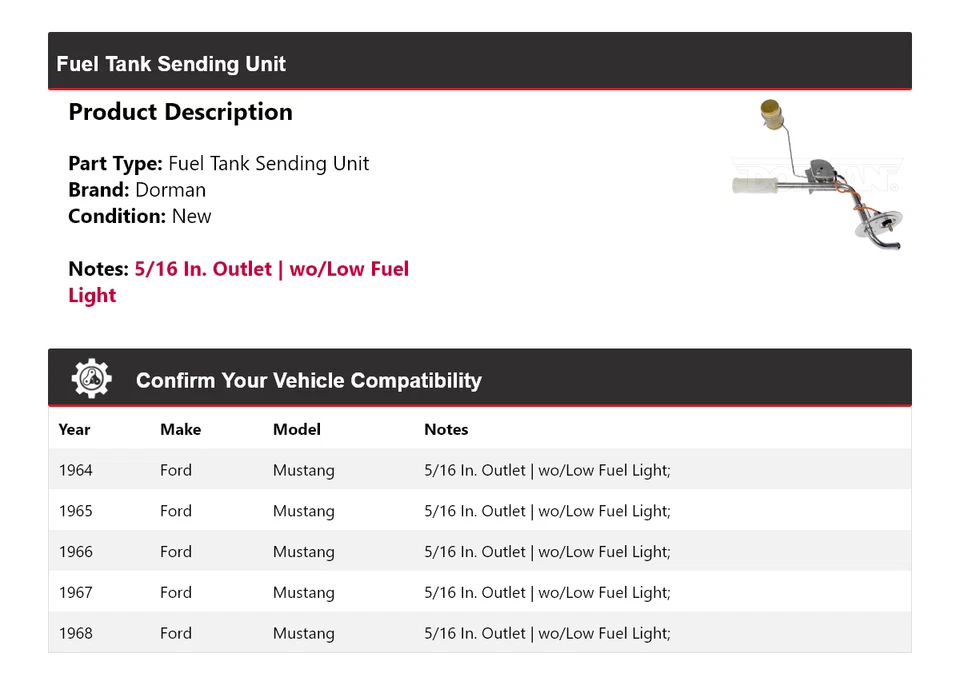Select the Brand: Dorman text
Screen dimensions: 960x685
tap(137, 190)
